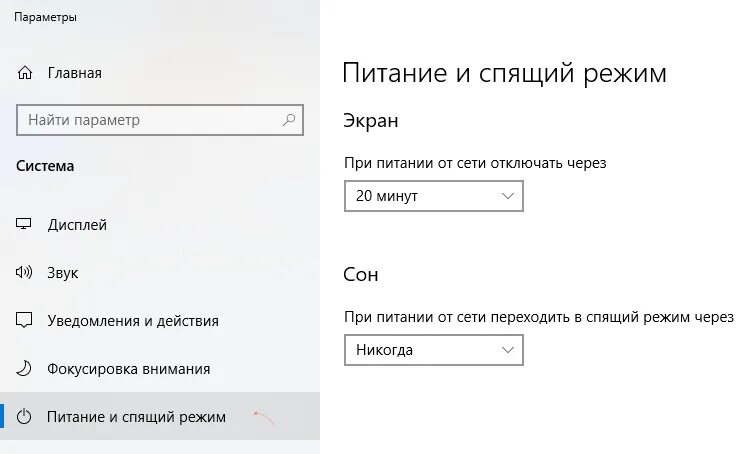743x454 pixels.
Task: Click the Звук speaker icon
Action: 26,272
